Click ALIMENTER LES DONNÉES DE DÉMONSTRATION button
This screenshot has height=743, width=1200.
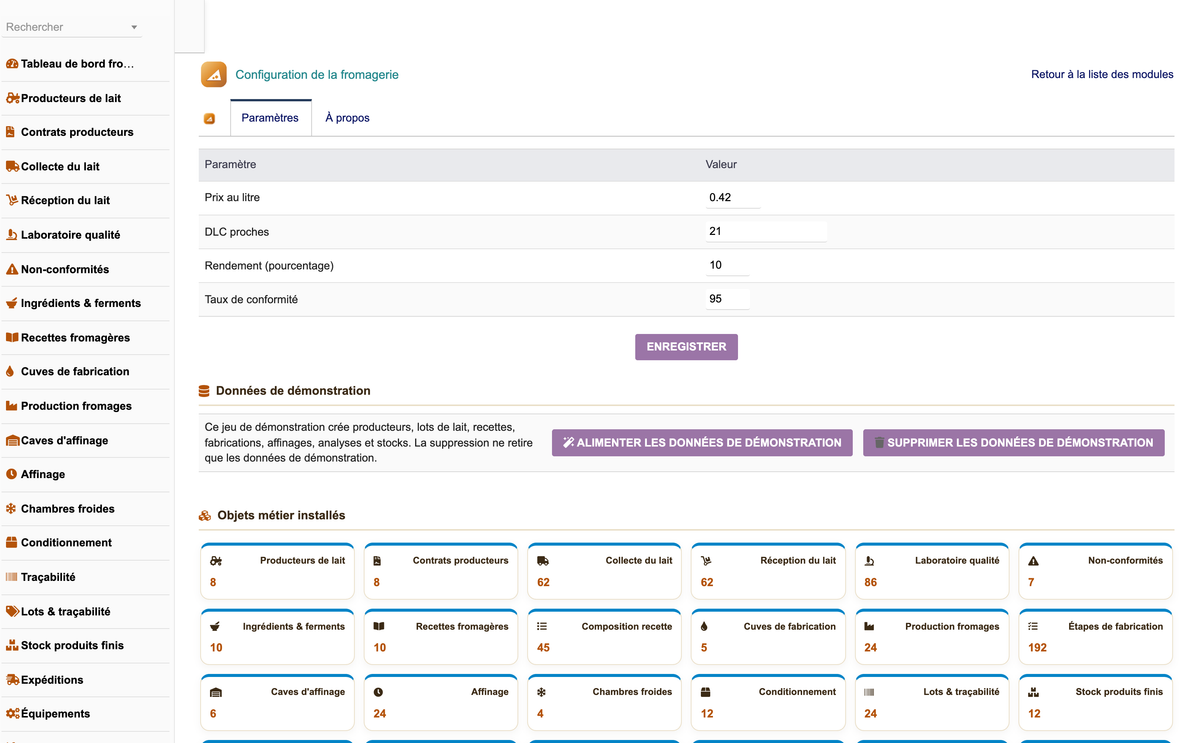tap(702, 443)
